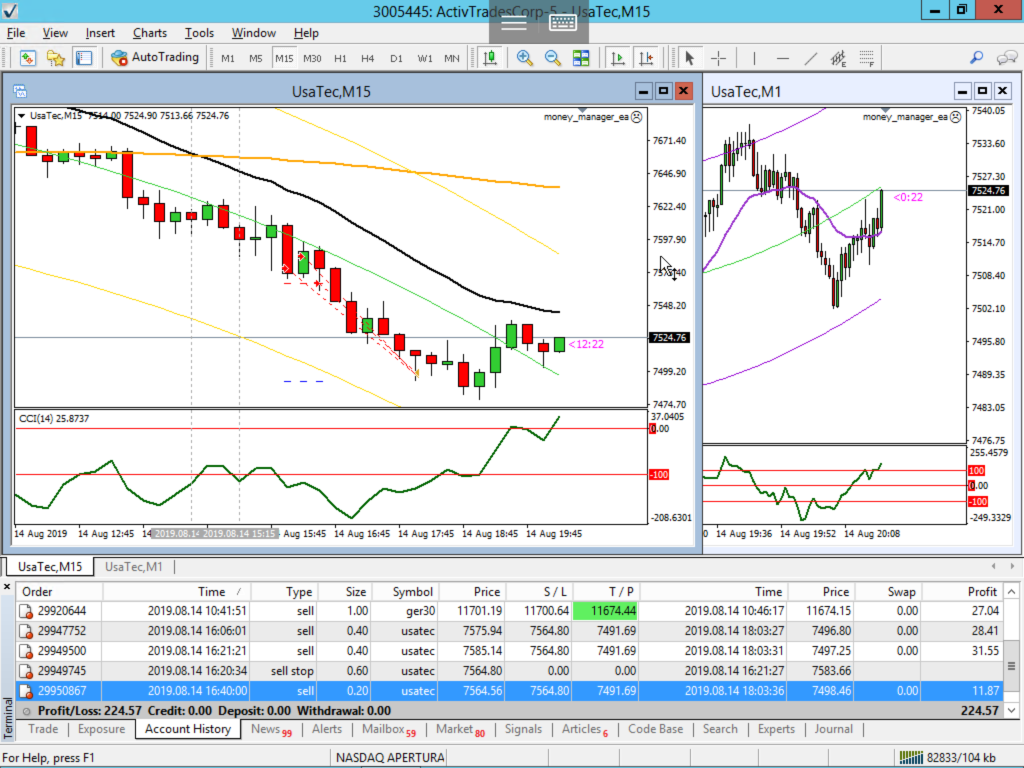Switch to the D1 daily timeframe
Viewport: 1024px width, 768px height.
[396, 58]
